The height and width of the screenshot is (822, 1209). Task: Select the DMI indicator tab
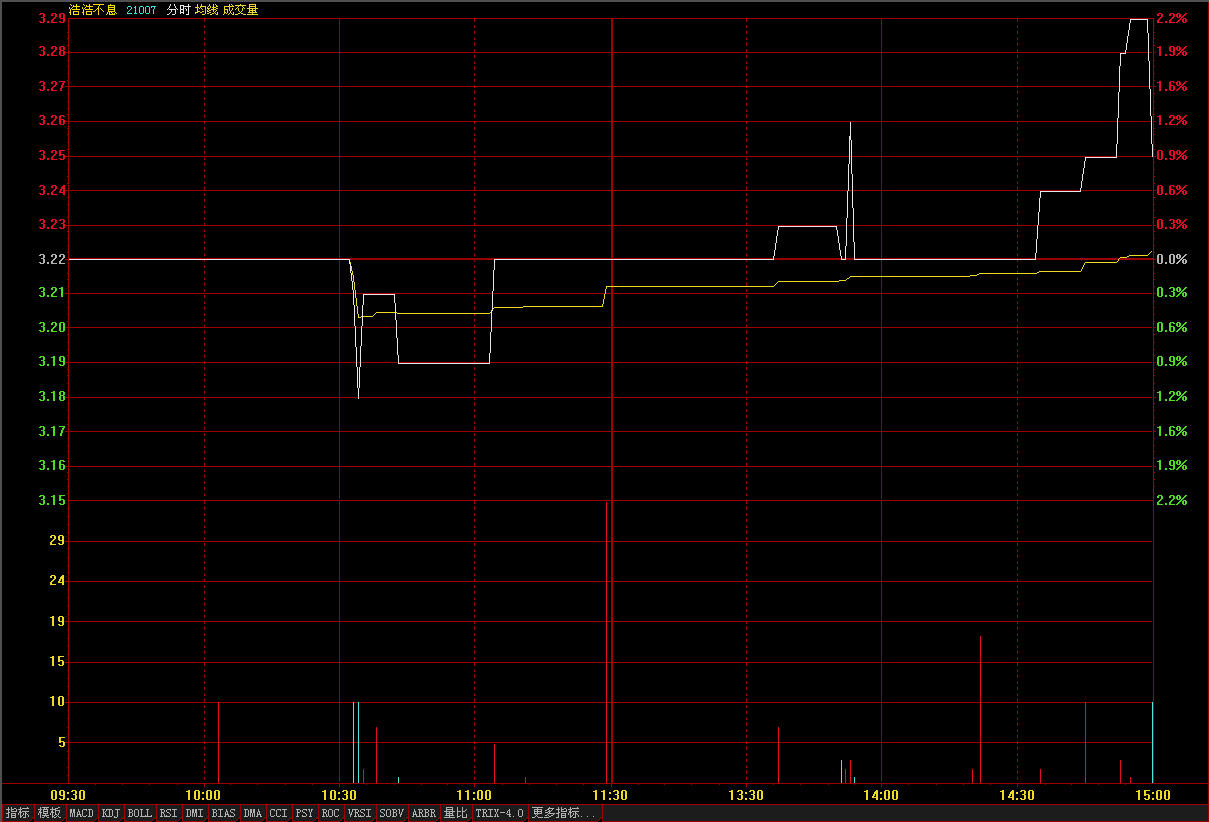click(195, 813)
